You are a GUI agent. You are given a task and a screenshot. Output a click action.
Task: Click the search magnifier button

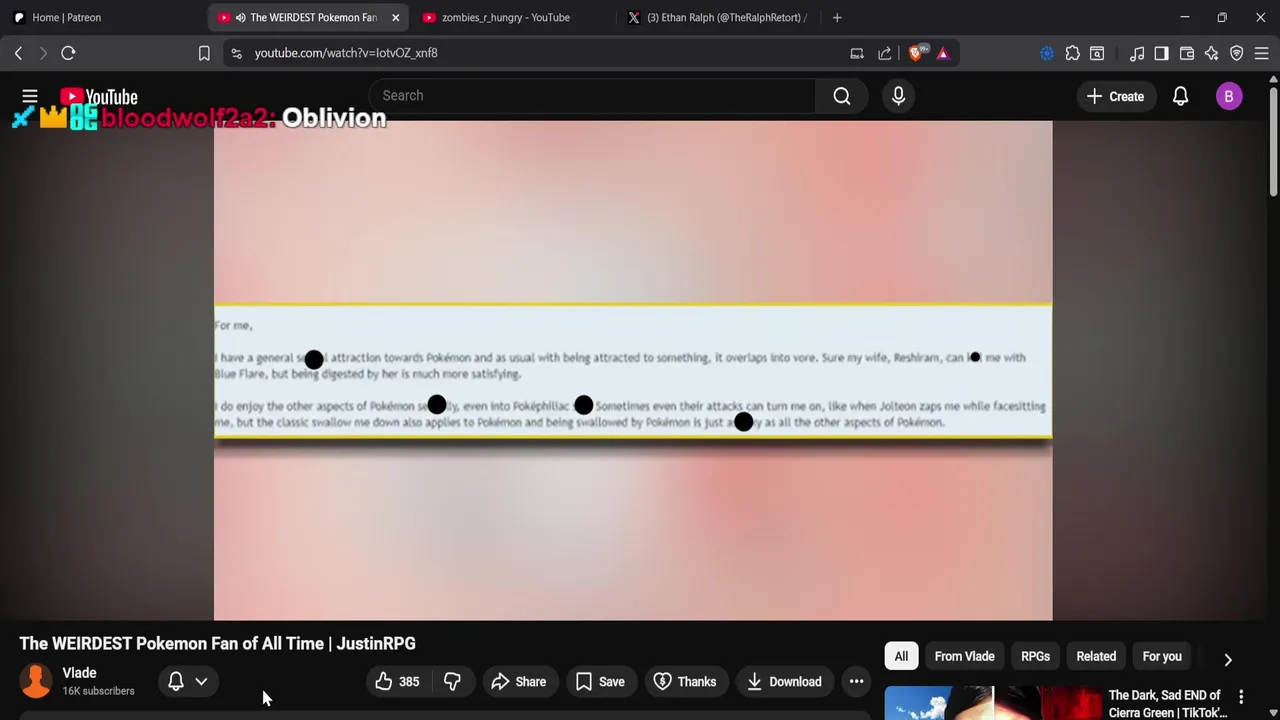[x=842, y=96]
